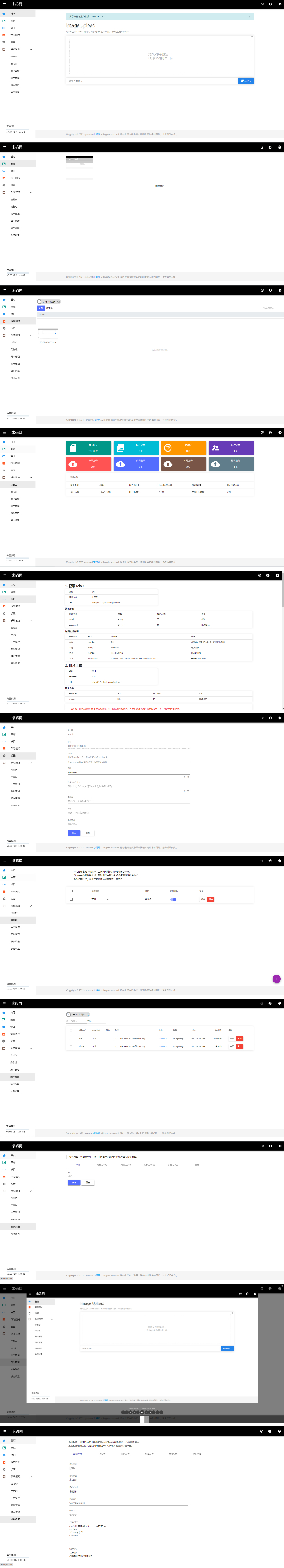The image size is (284, 1568).
Task: Click users icon in purple dashboard card
Action: pos(215,447)
